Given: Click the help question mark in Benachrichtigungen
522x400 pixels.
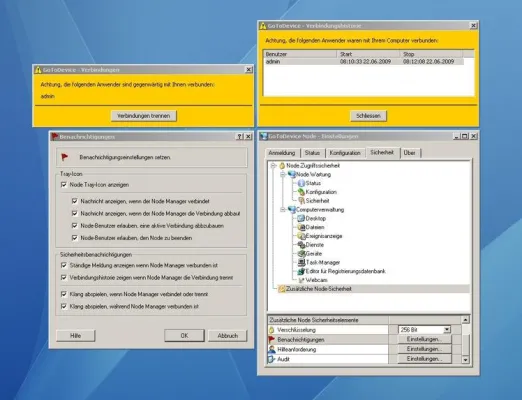Looking at the screenshot, I should tap(240, 137).
